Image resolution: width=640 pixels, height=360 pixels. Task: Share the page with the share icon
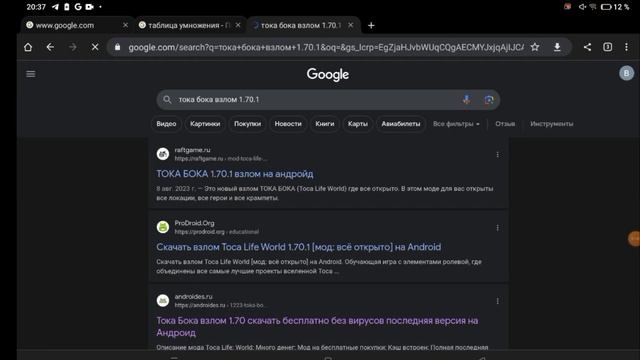pos(587,47)
